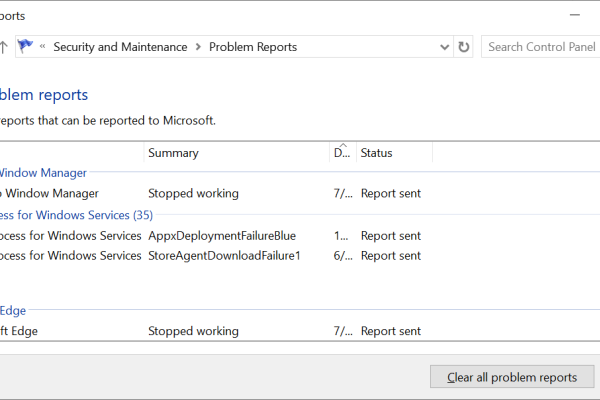The height and width of the screenshot is (400, 600).
Task: Open the address bar history dropdown
Action: 444,47
